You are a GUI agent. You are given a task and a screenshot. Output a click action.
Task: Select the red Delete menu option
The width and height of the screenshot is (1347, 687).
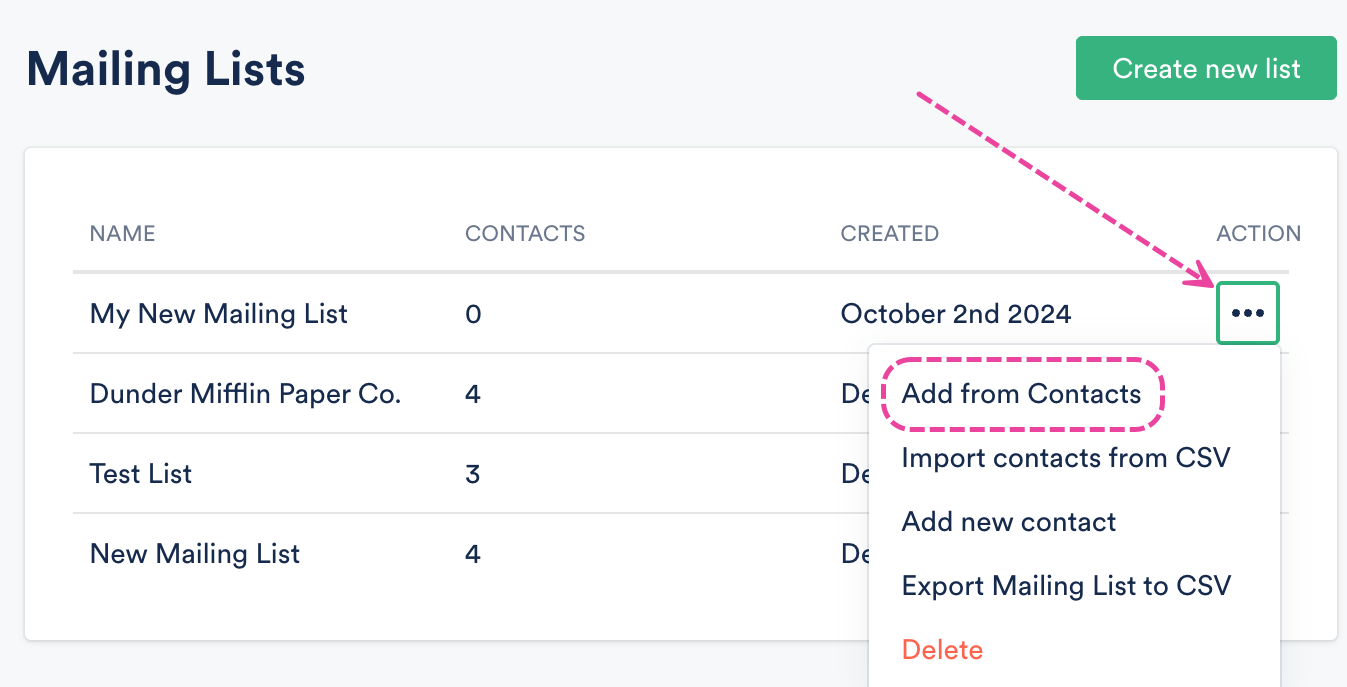(942, 650)
